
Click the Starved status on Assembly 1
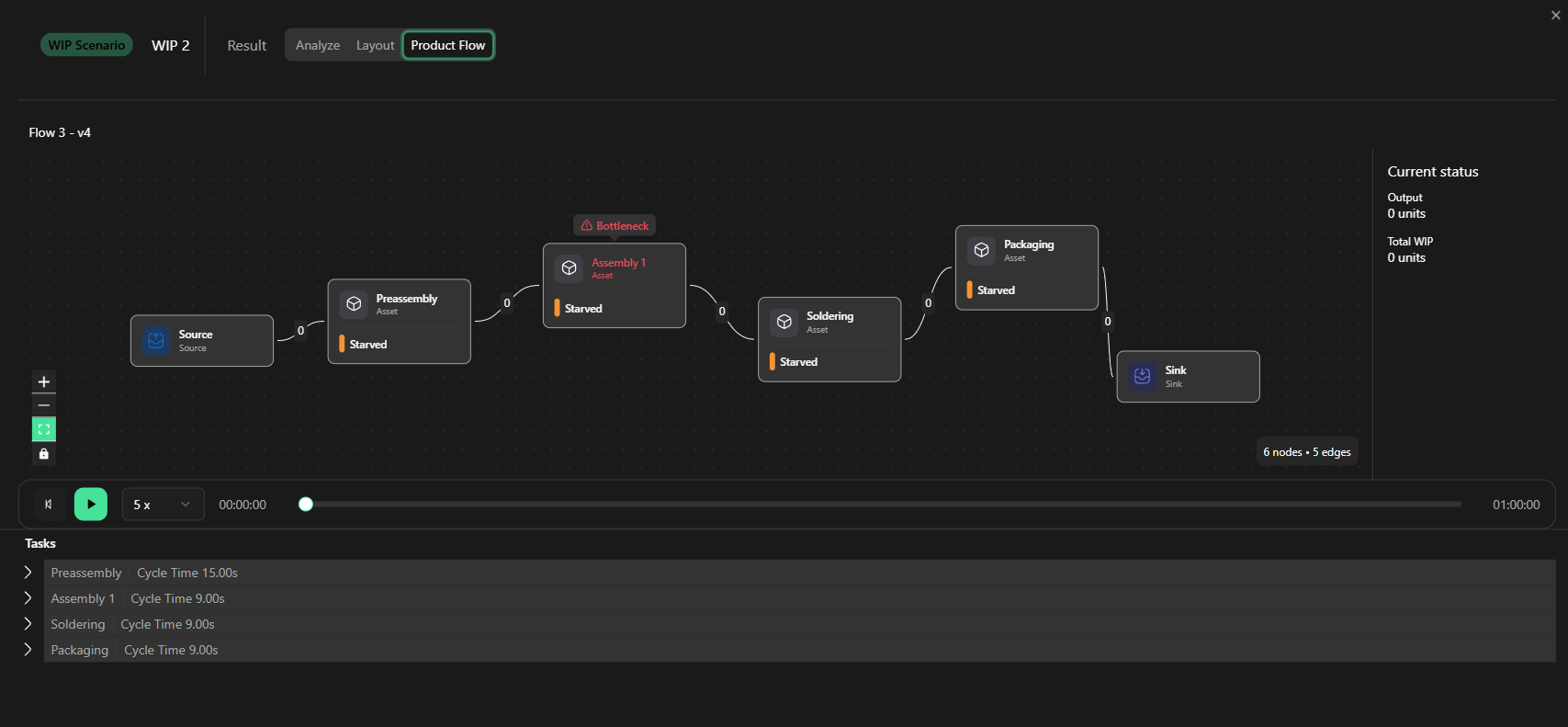point(583,308)
